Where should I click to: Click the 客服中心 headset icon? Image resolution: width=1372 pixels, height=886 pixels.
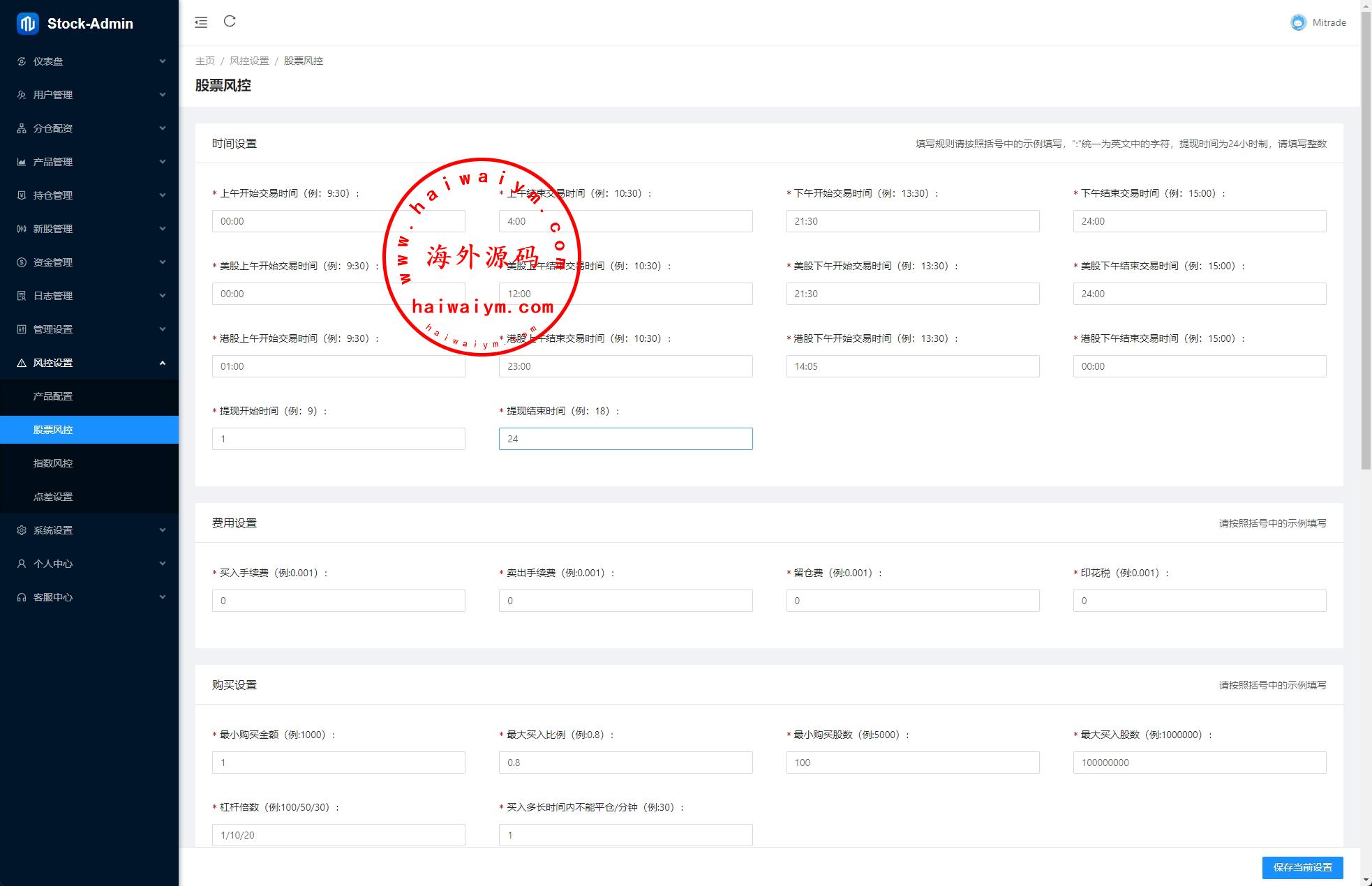point(22,597)
